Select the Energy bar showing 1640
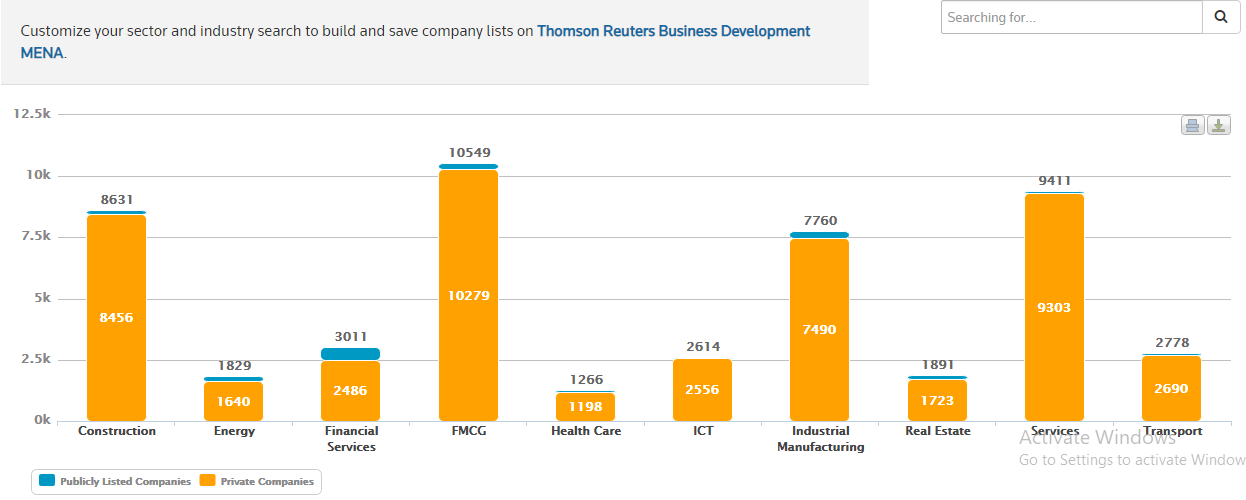 [233, 401]
